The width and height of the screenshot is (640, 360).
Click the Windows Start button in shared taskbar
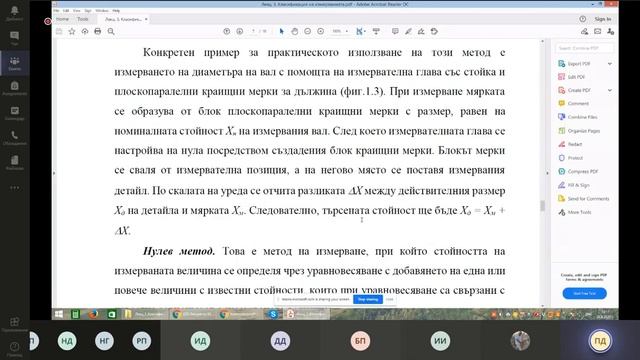(59, 314)
